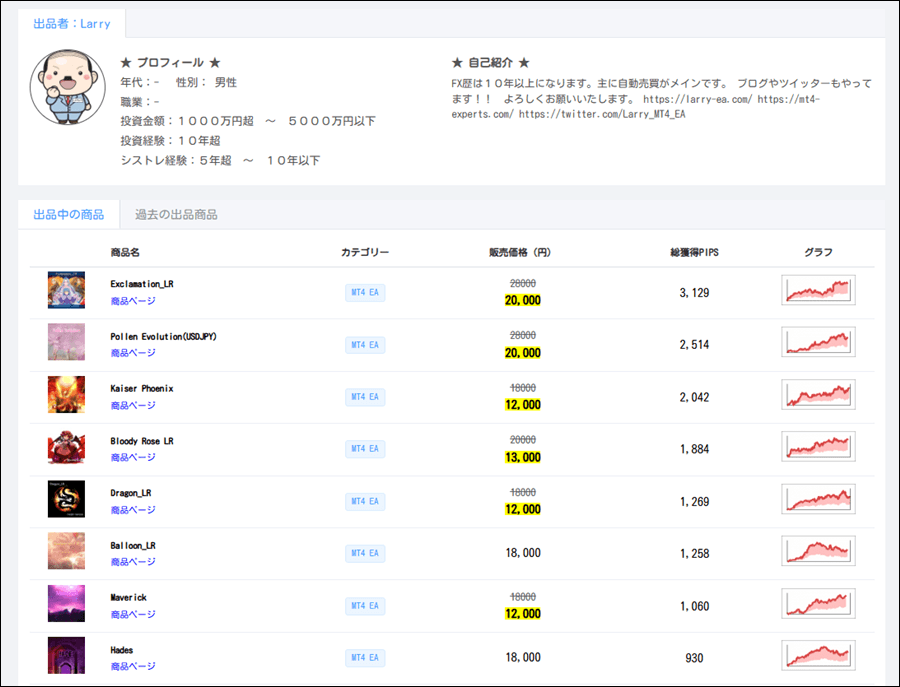Open the Hades product thumbnail
Screen dimensions: 900x687
(66, 655)
